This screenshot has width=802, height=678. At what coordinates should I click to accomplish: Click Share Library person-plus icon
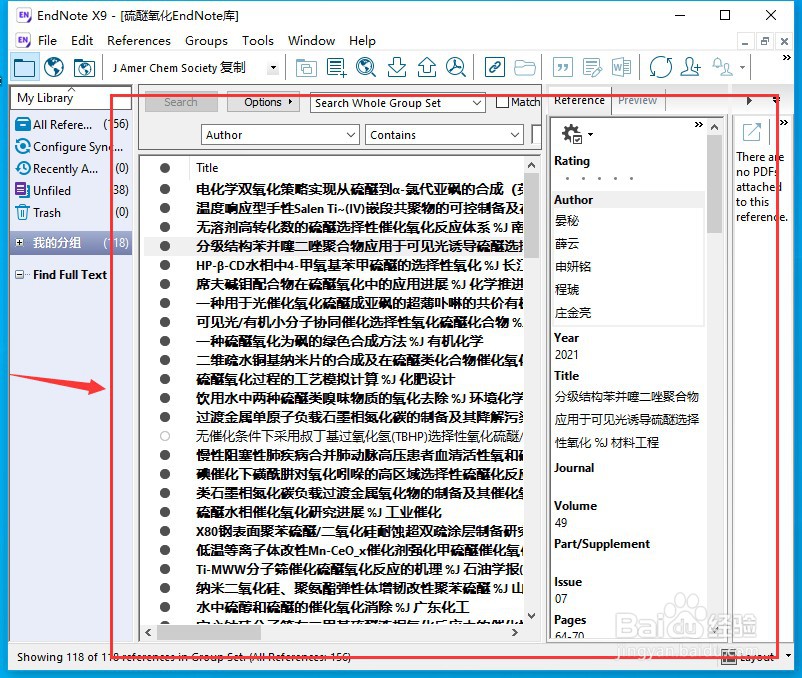[690, 67]
